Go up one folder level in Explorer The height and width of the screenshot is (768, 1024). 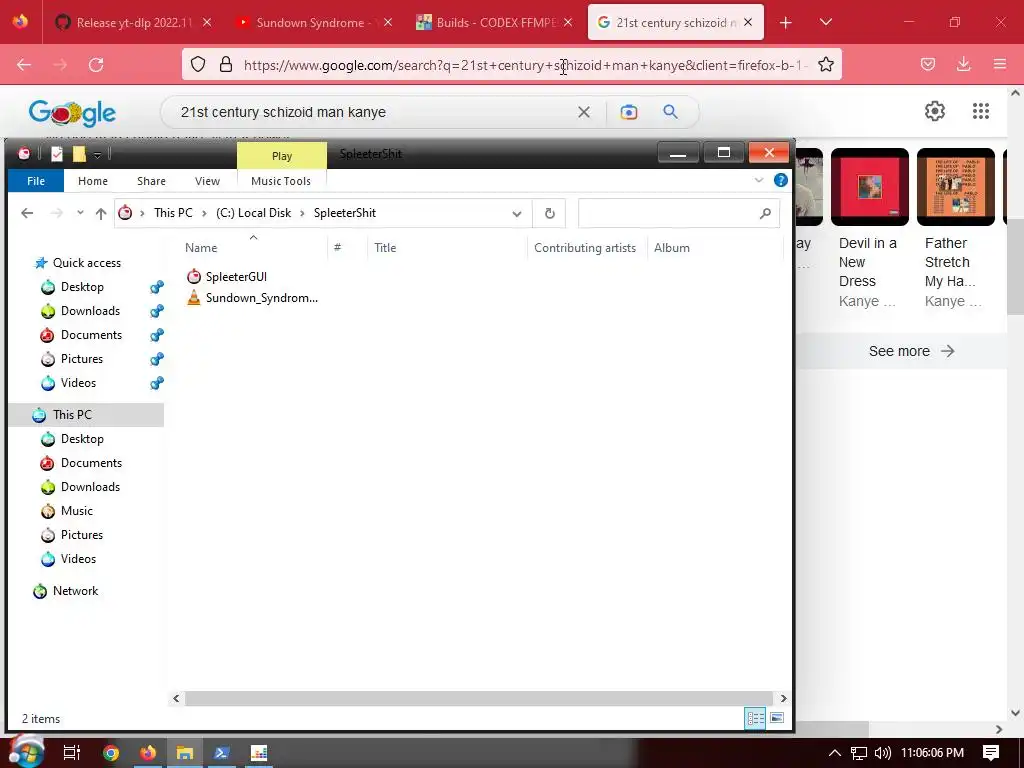click(101, 214)
